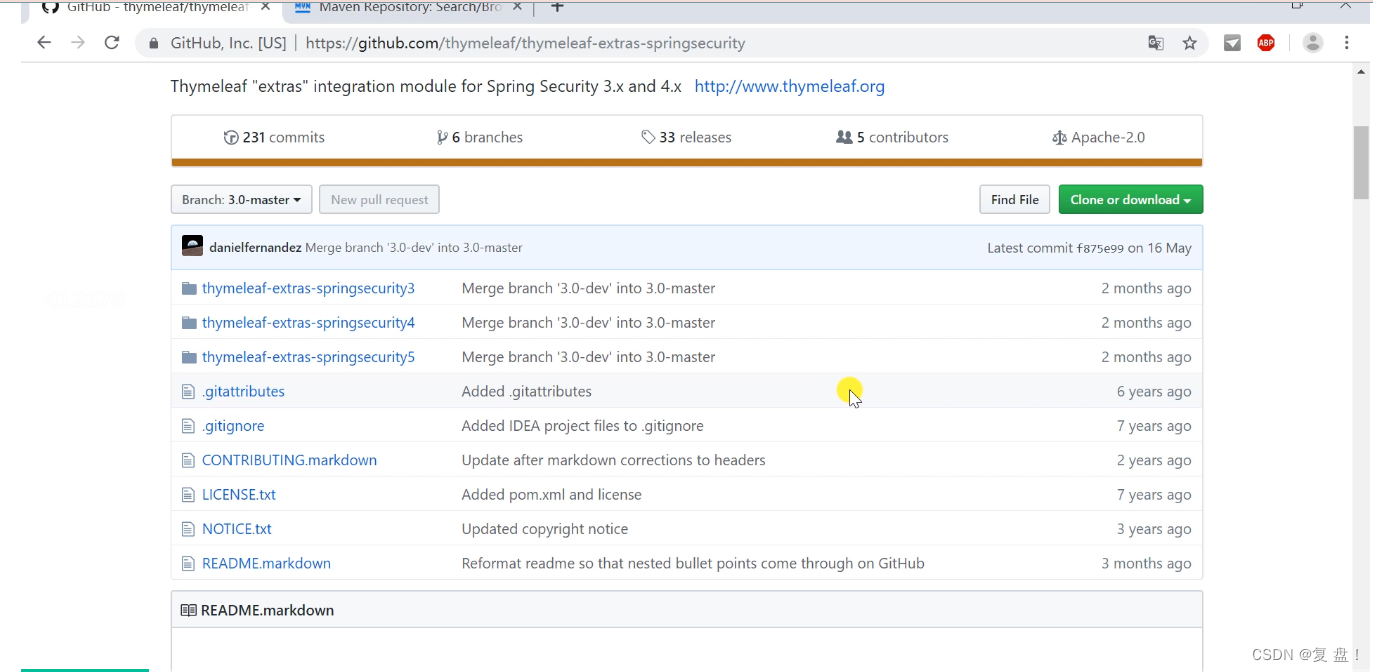Click file icon next to CONTRIBUTING.markdown
Image resolution: width=1373 pixels, height=672 pixels.
point(188,460)
